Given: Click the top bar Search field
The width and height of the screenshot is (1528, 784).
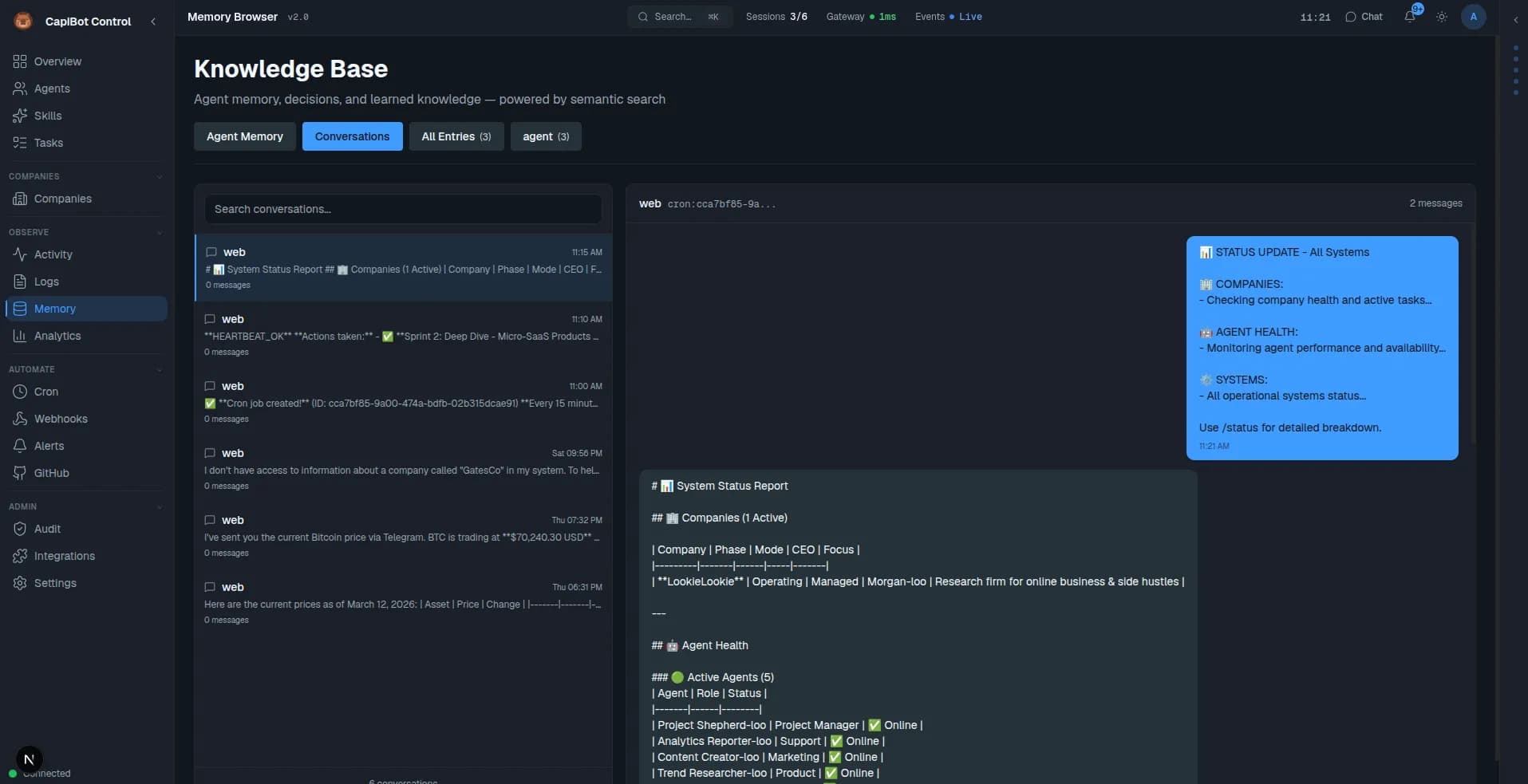Looking at the screenshot, I should pyautogui.click(x=680, y=17).
